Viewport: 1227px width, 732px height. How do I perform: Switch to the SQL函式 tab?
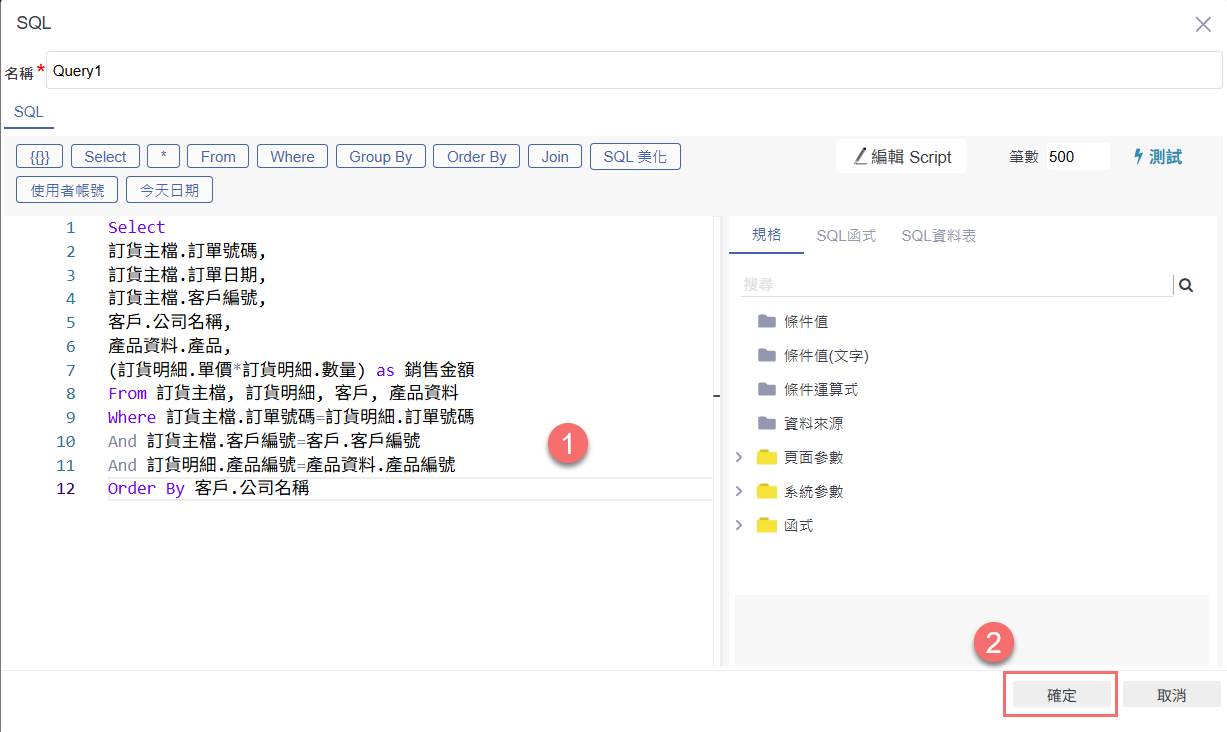coord(845,235)
